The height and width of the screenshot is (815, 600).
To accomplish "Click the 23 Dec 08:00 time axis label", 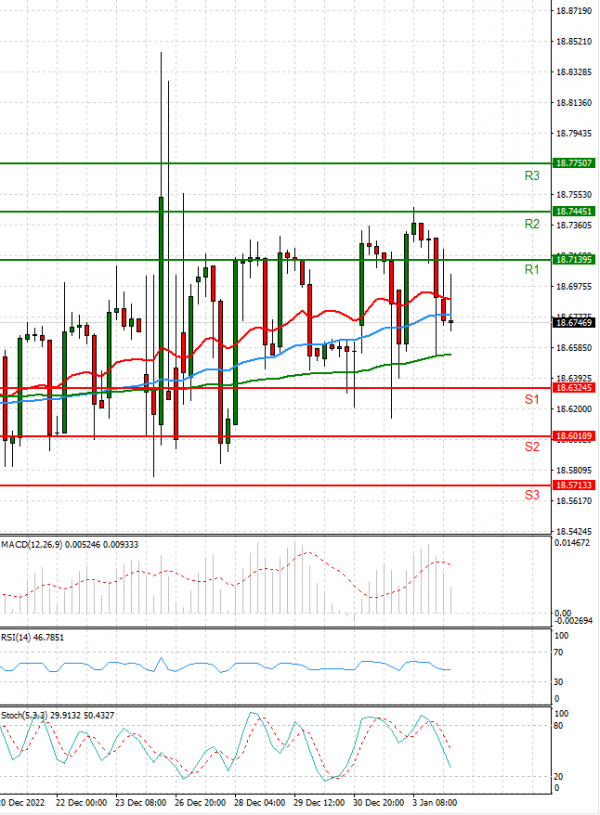I will (141, 803).
